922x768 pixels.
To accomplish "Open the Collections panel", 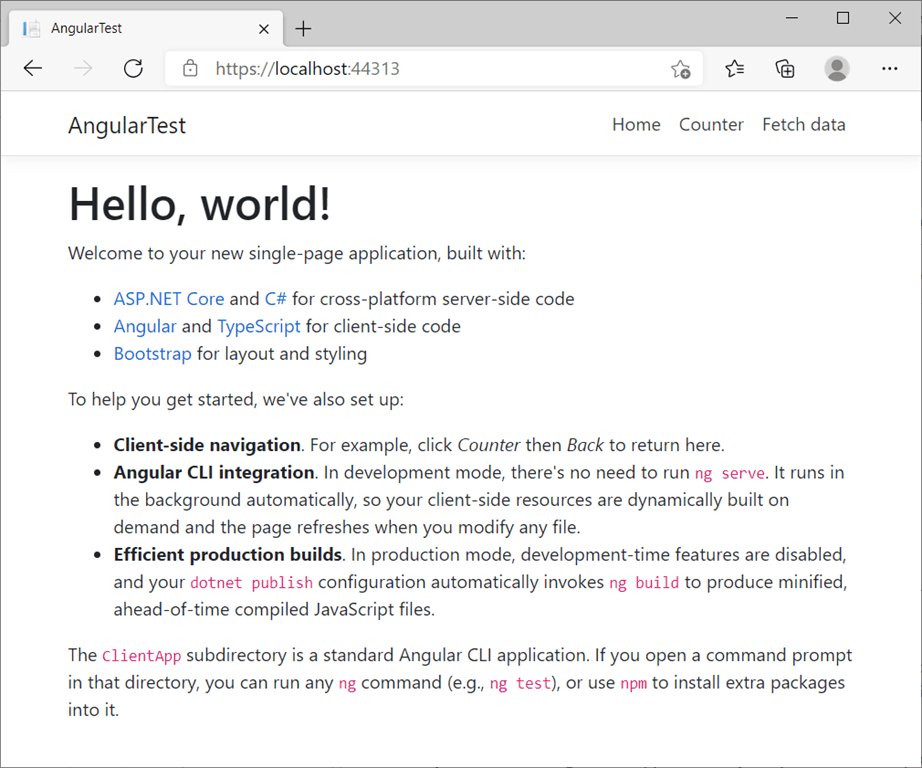I will (x=785, y=68).
